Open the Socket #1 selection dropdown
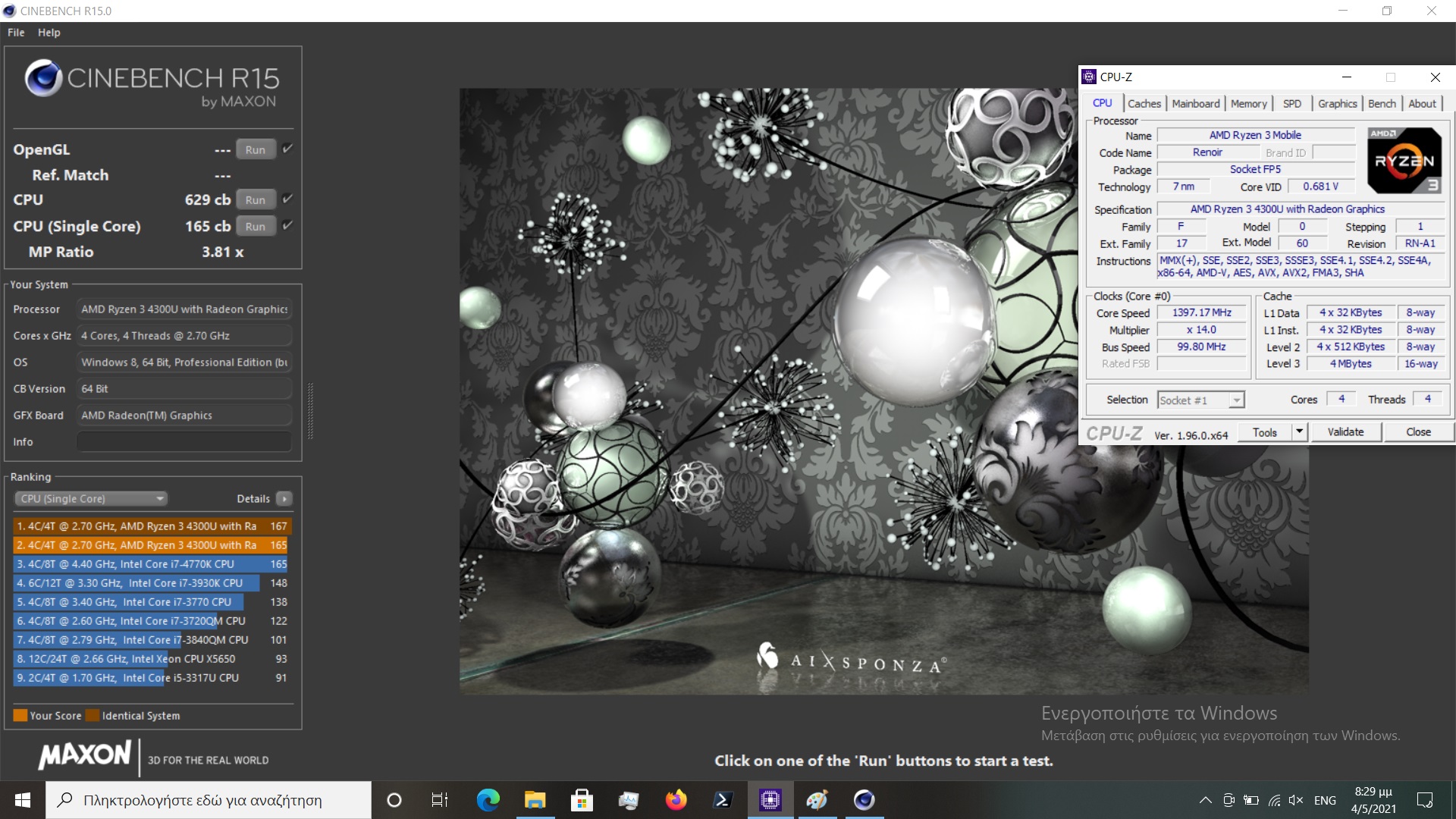The height and width of the screenshot is (819, 1456). (x=1201, y=400)
